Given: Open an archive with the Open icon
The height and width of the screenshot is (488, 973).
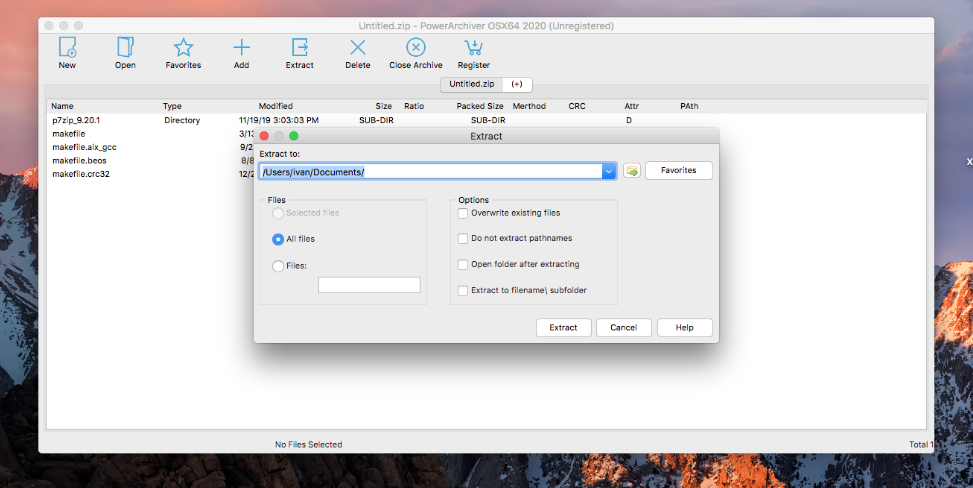Looking at the screenshot, I should [125, 47].
